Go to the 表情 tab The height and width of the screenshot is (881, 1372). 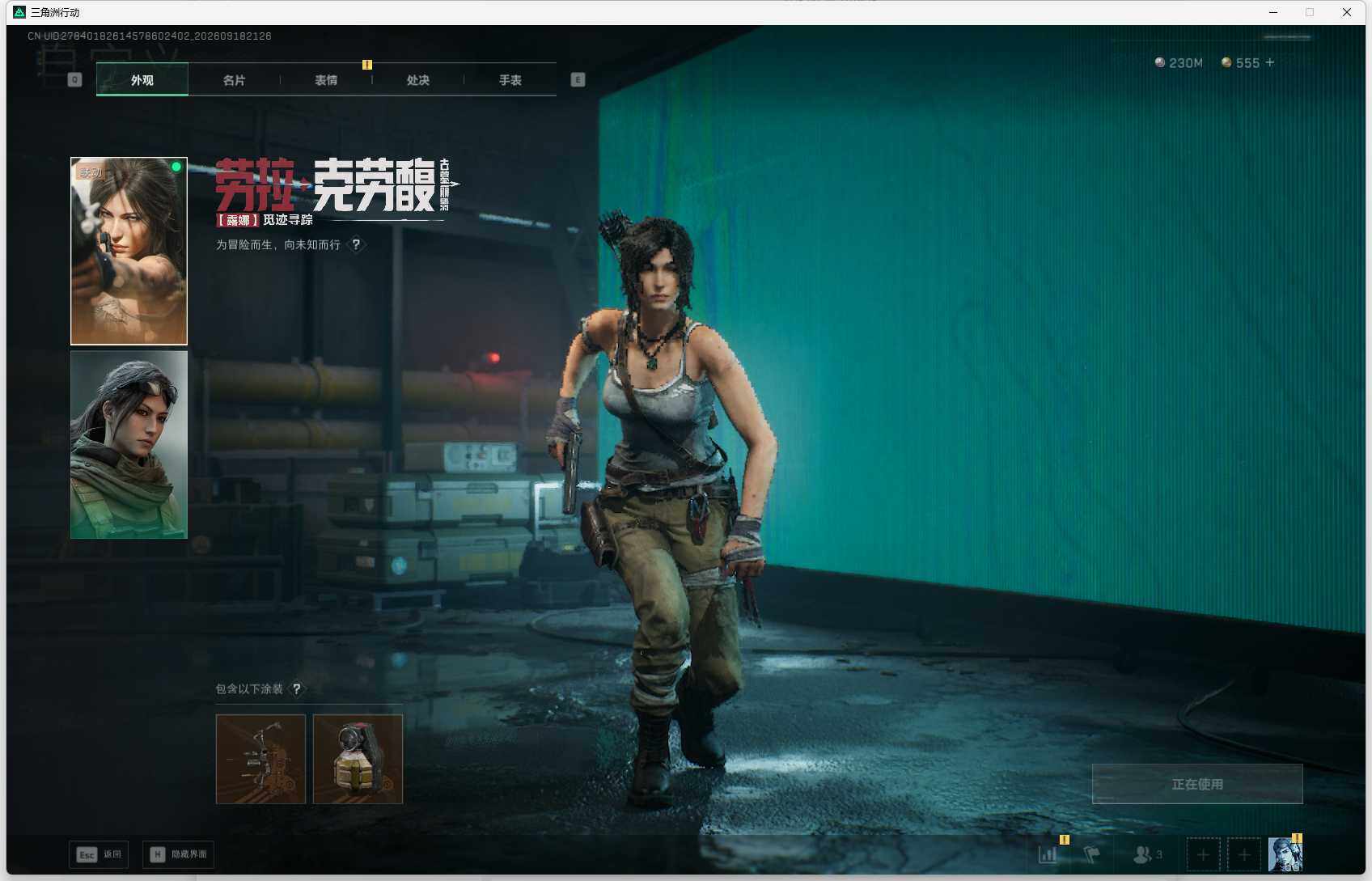pyautogui.click(x=326, y=79)
